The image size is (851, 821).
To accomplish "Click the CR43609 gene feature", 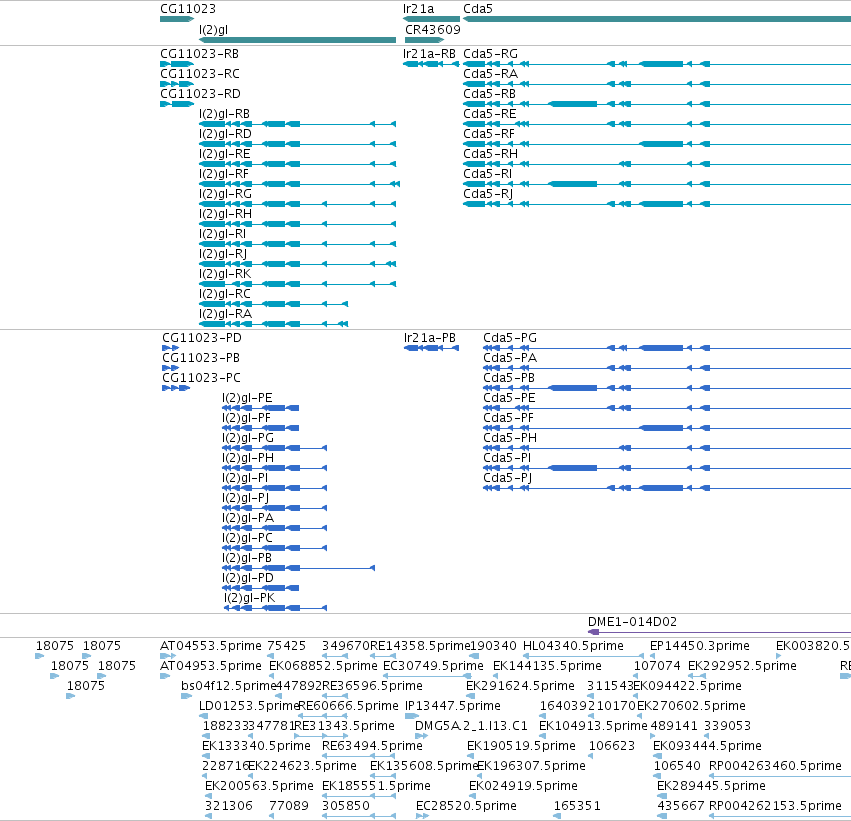I will tap(424, 40).
